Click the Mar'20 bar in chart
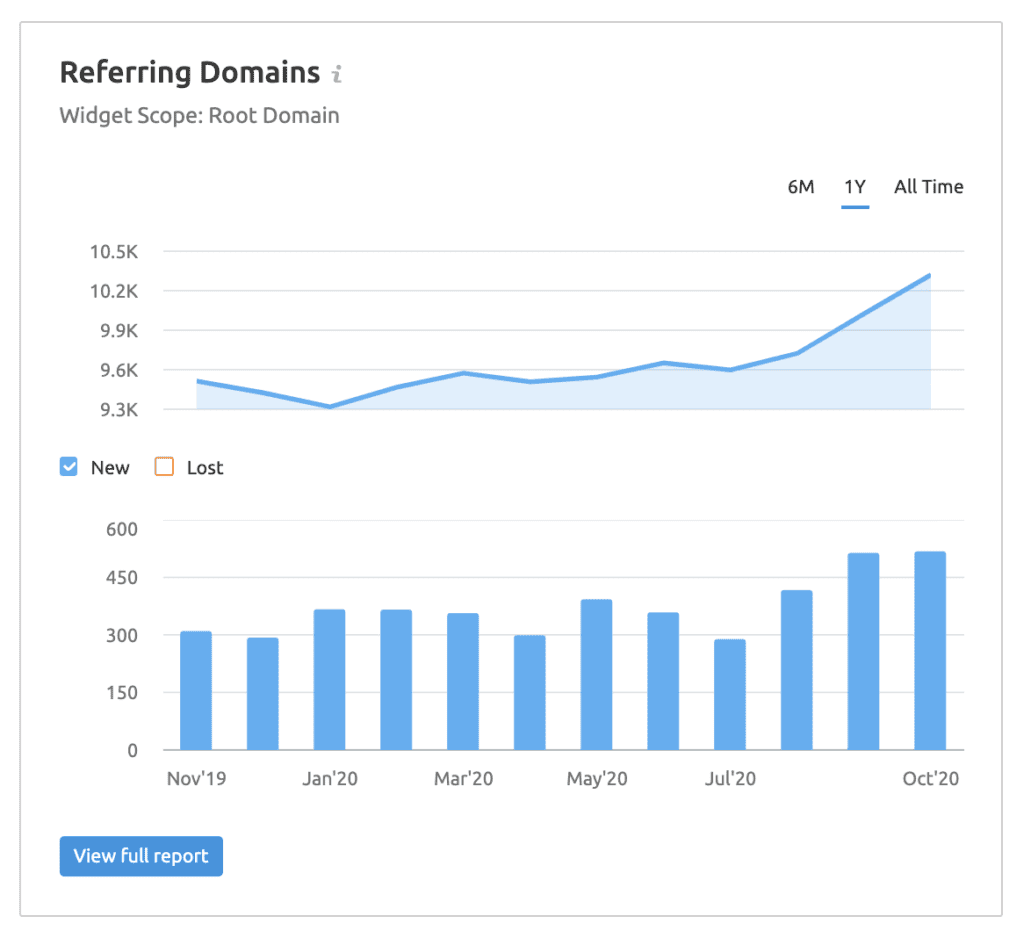The height and width of the screenshot is (938, 1024). pos(463,681)
